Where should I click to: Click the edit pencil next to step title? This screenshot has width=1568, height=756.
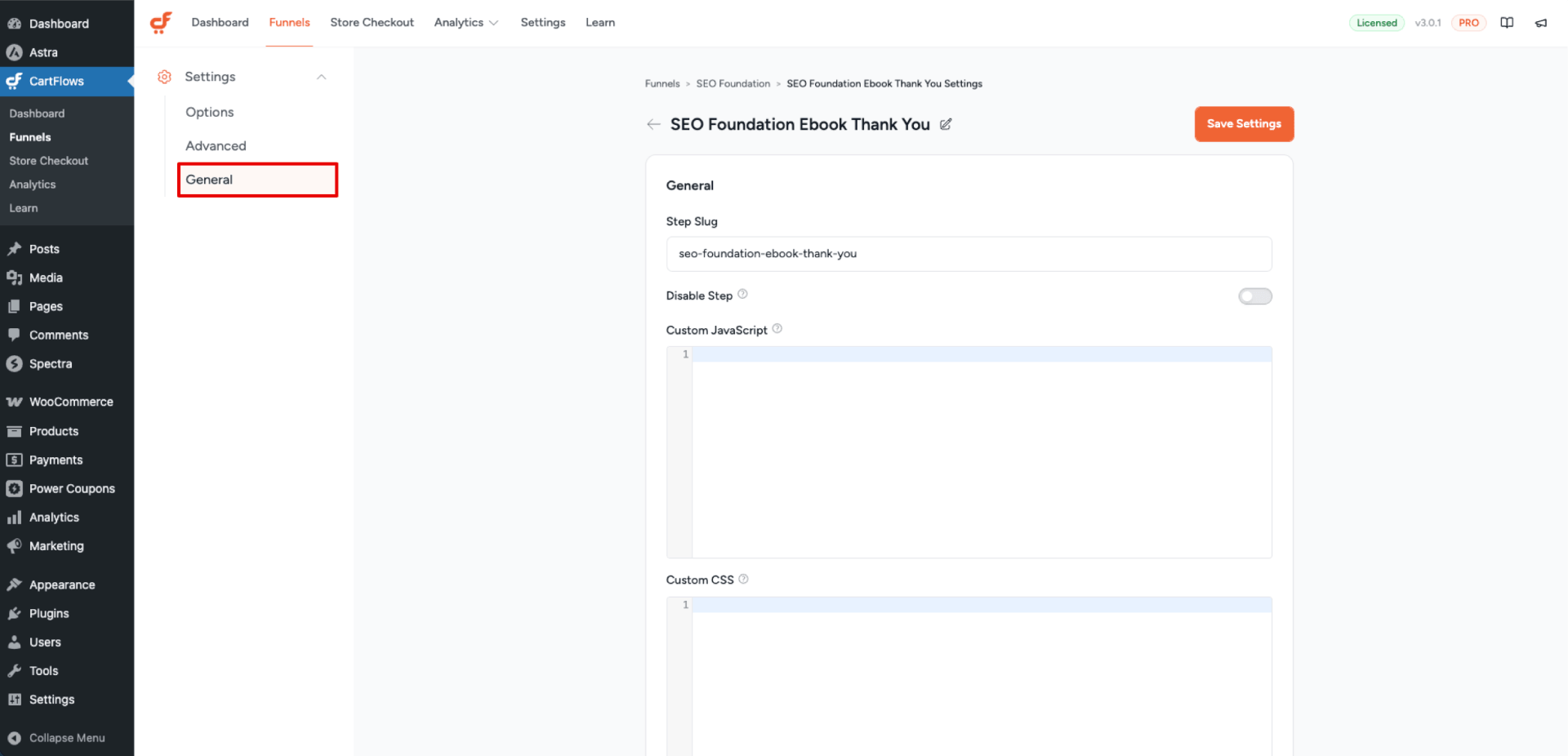(x=946, y=124)
